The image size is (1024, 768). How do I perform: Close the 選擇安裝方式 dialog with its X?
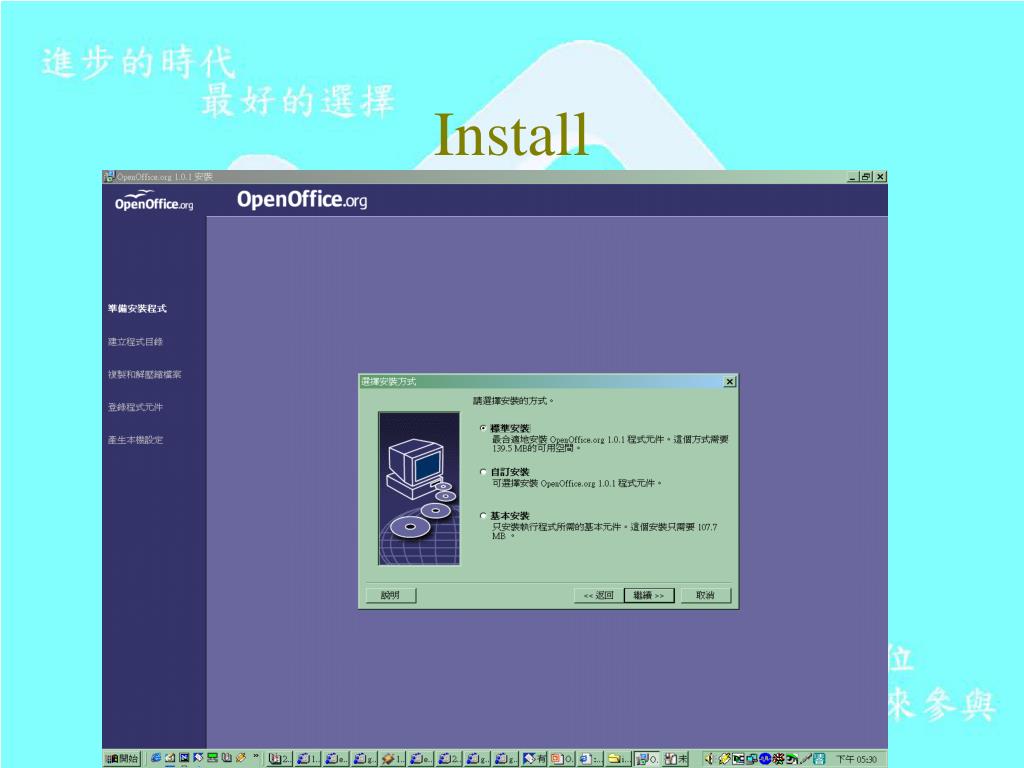(x=730, y=381)
